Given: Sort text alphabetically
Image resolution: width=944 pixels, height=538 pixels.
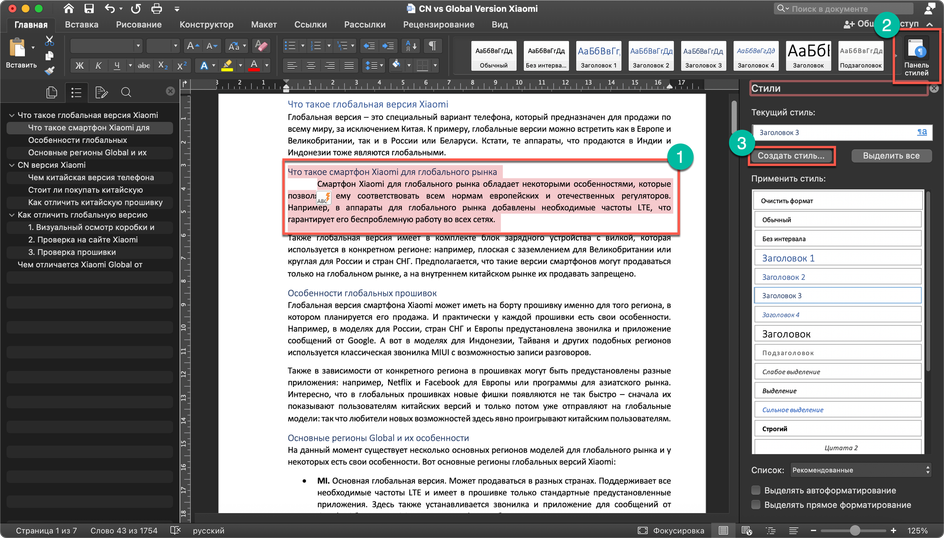Looking at the screenshot, I should point(411,46).
